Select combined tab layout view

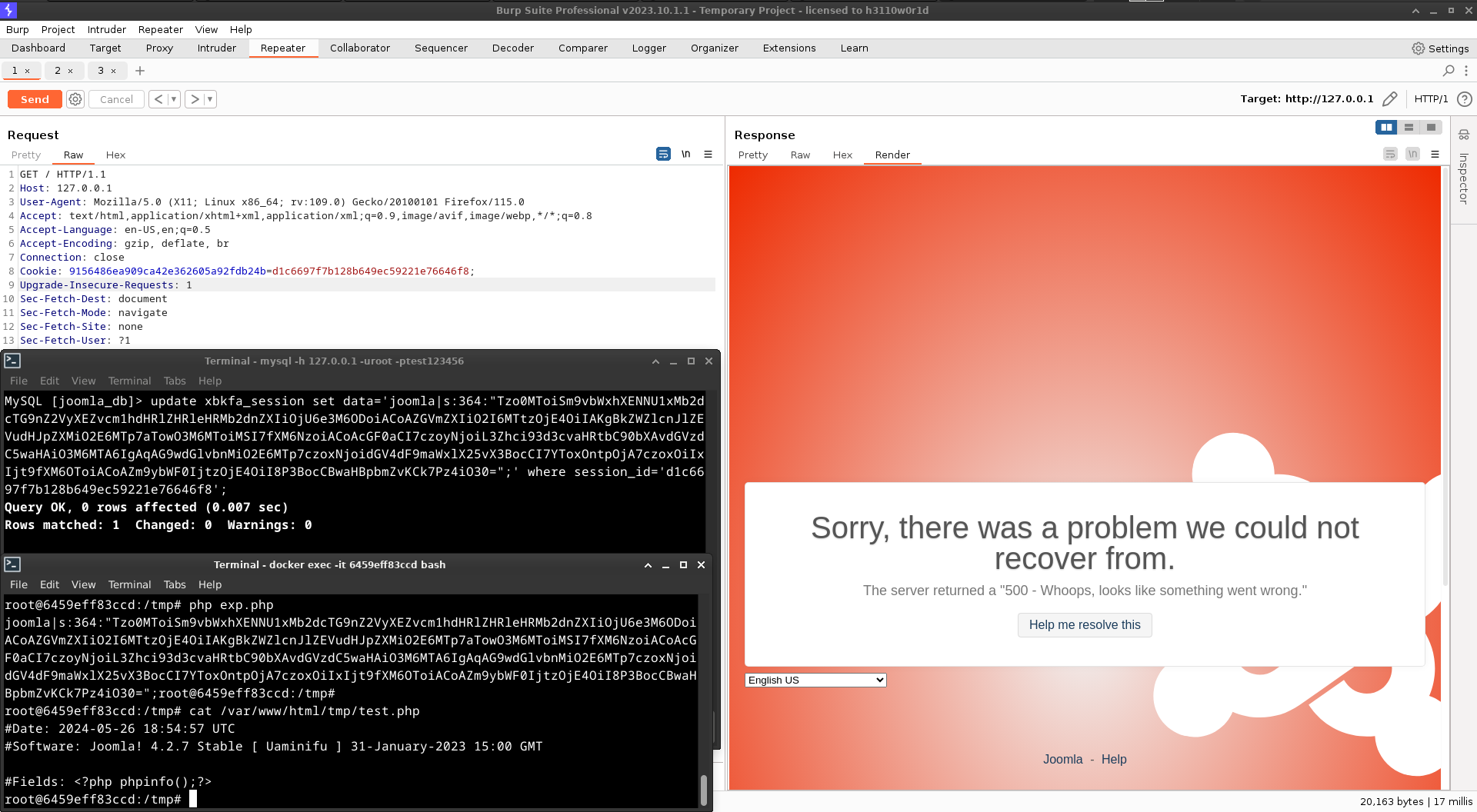pyautogui.click(x=1431, y=128)
